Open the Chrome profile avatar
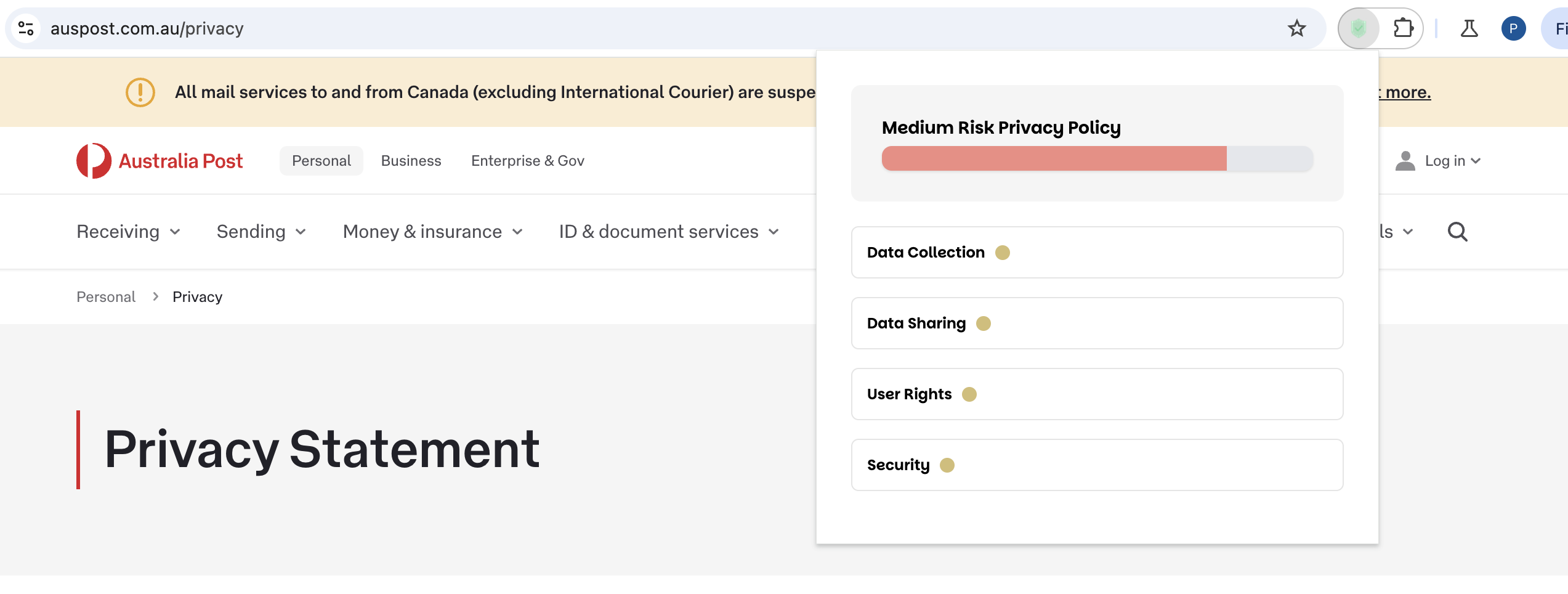This screenshot has width=1568, height=594. coord(1513,28)
